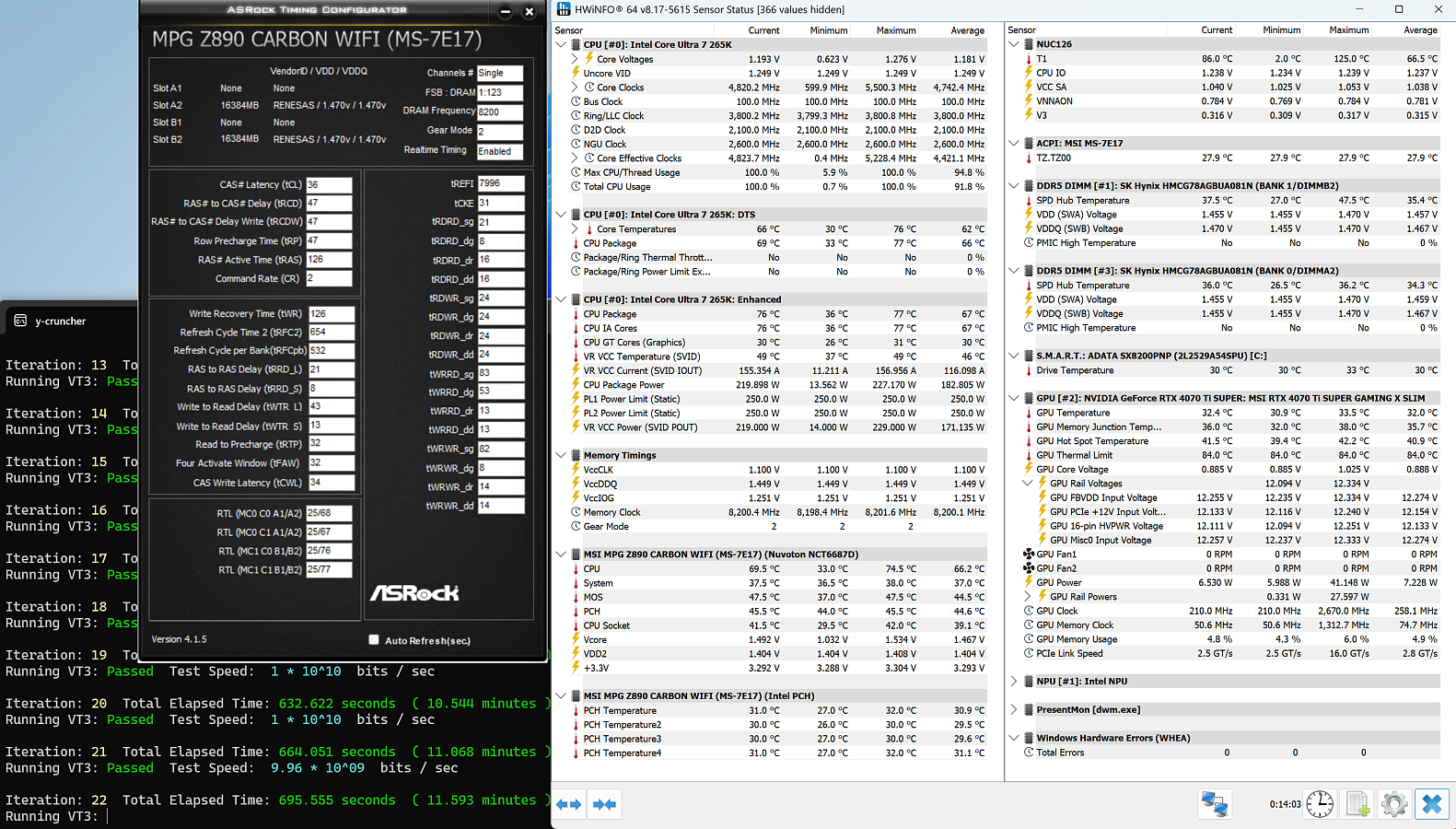The width and height of the screenshot is (1456, 829).
Task: Collapse GPU Rail Voltages subgroup
Action: pyautogui.click(x=1029, y=484)
